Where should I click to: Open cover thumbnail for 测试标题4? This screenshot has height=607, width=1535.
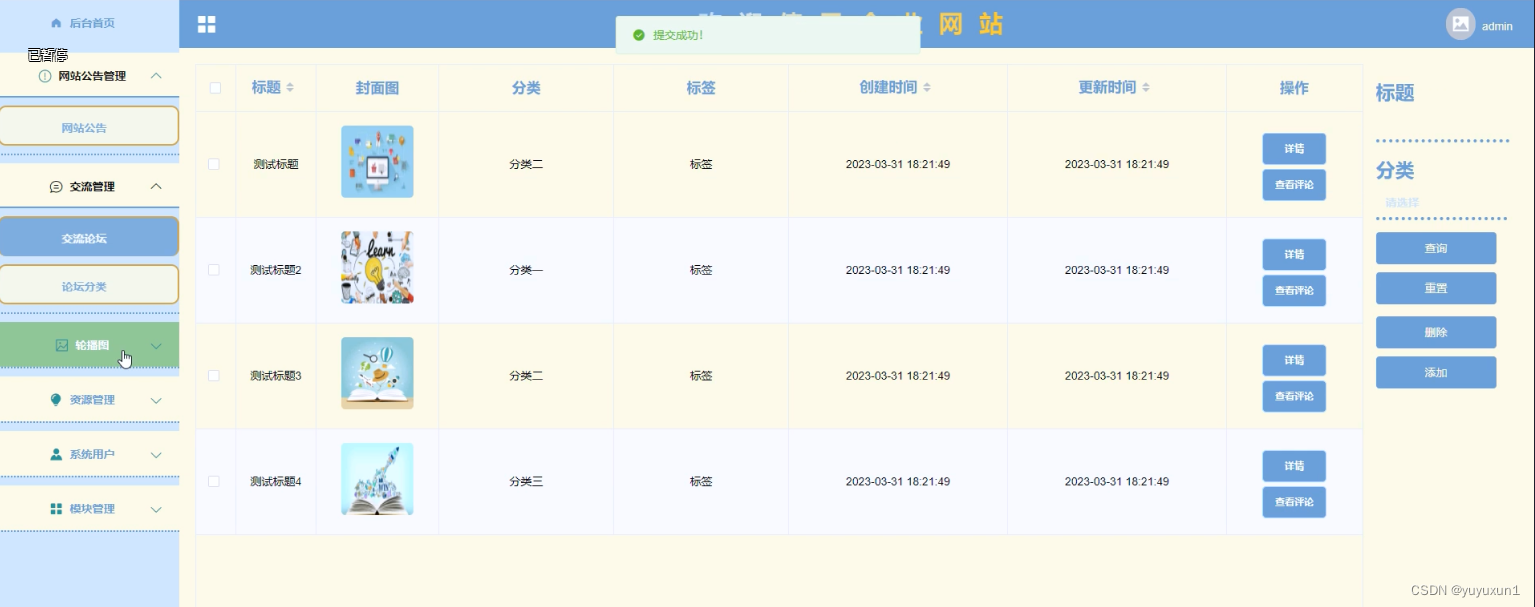[x=377, y=479]
